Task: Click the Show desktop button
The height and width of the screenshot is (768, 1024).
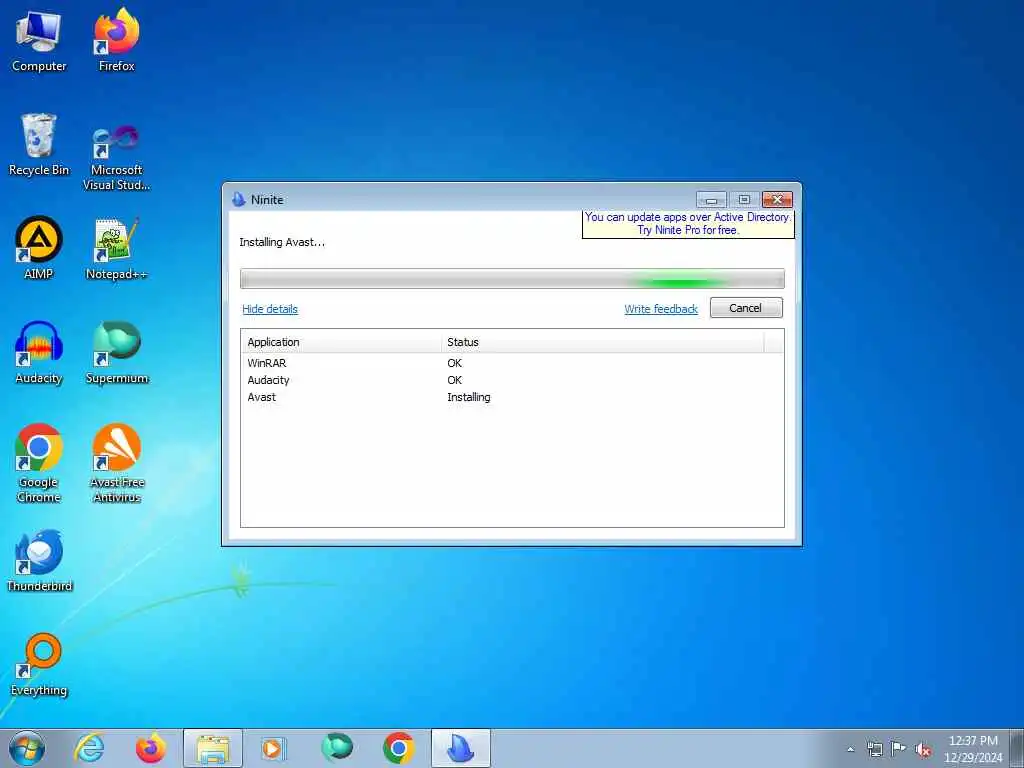Action: tap(1017, 748)
